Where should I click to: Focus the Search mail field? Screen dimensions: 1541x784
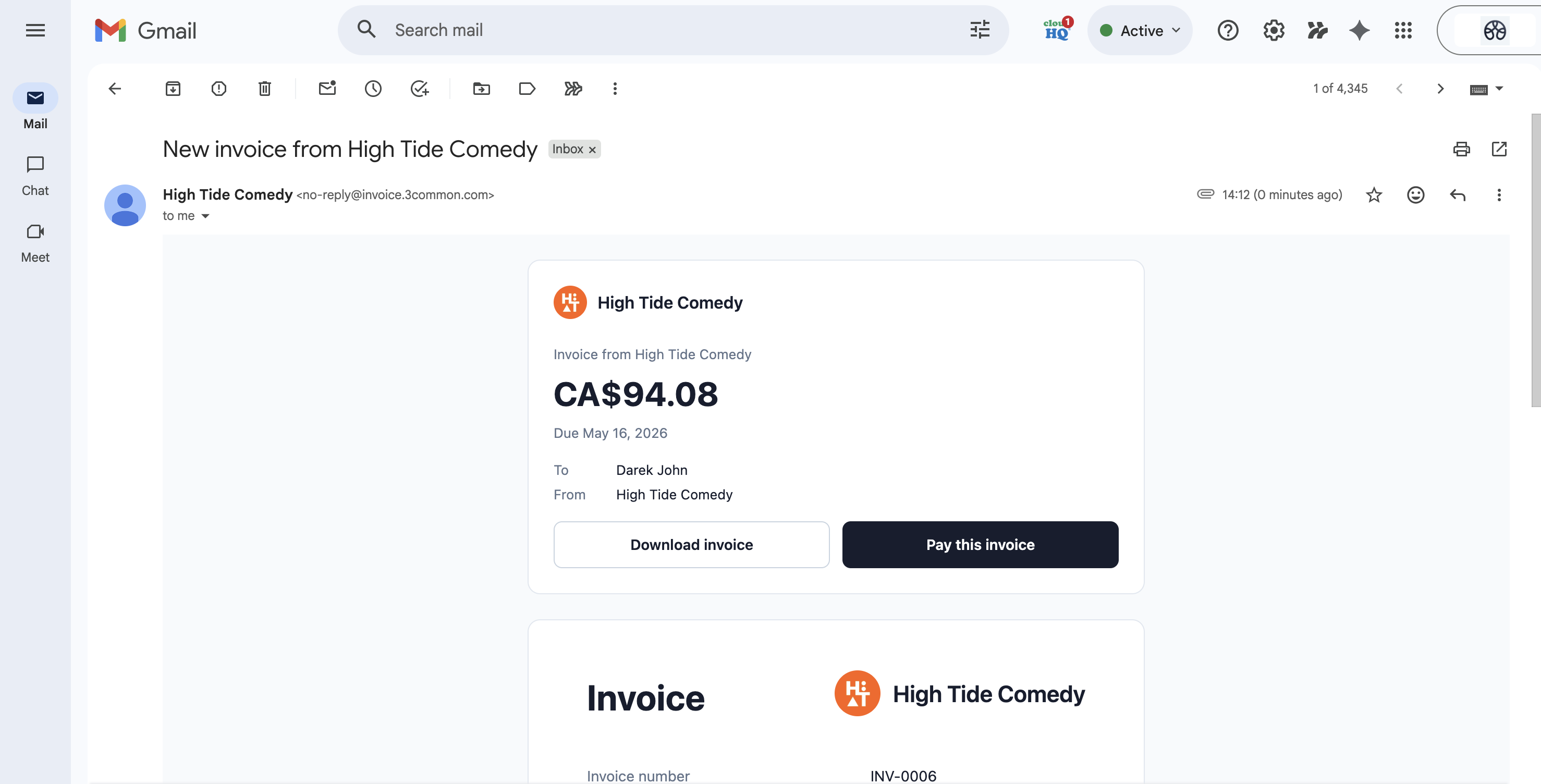tap(675, 30)
